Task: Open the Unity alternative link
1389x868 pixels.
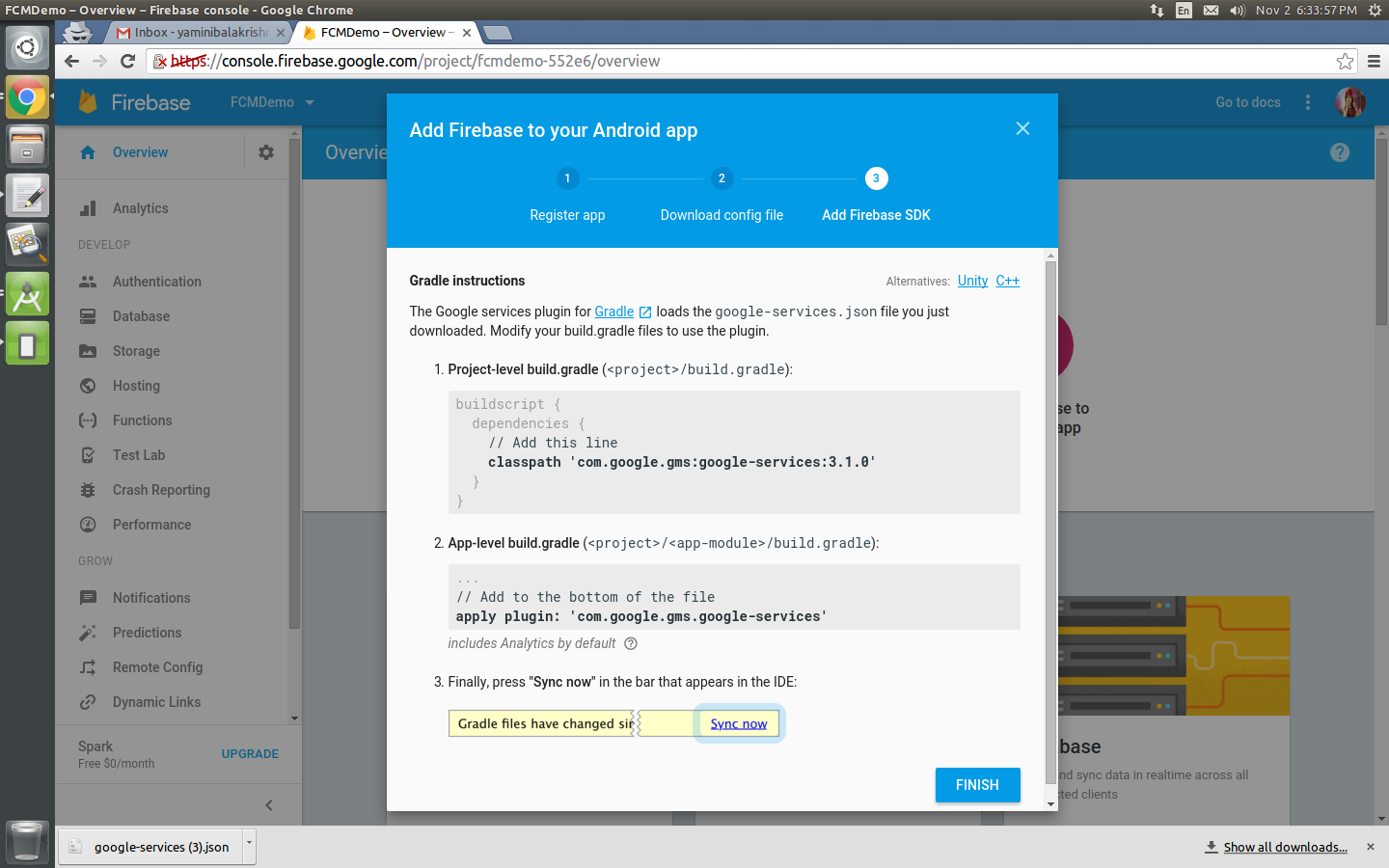Action: [972, 281]
